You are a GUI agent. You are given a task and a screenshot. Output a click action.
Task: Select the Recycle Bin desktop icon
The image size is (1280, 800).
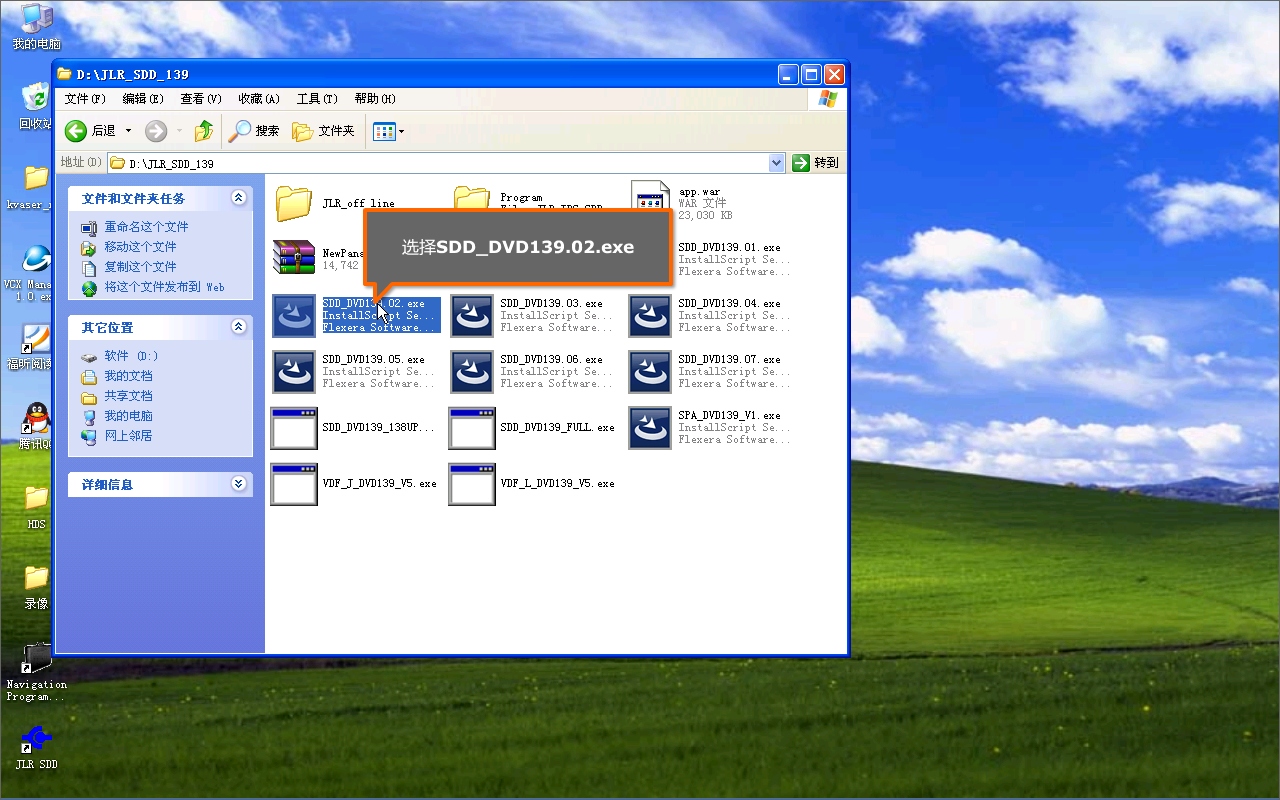pos(36,96)
